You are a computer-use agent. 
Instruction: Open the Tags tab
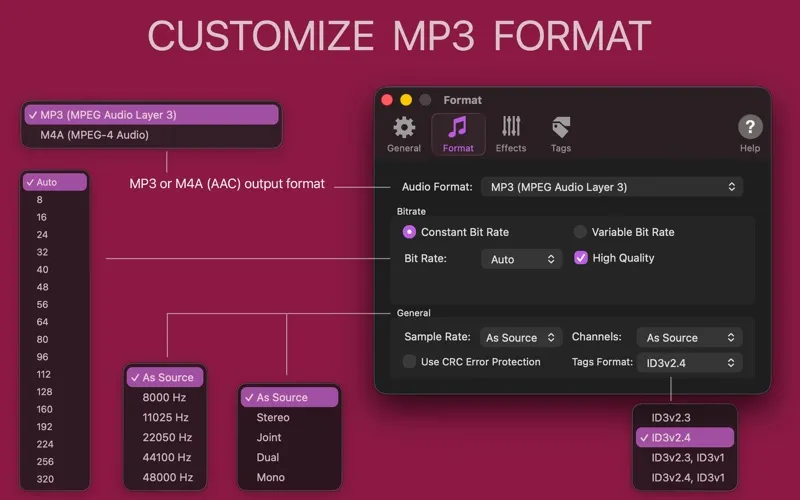coord(561,134)
